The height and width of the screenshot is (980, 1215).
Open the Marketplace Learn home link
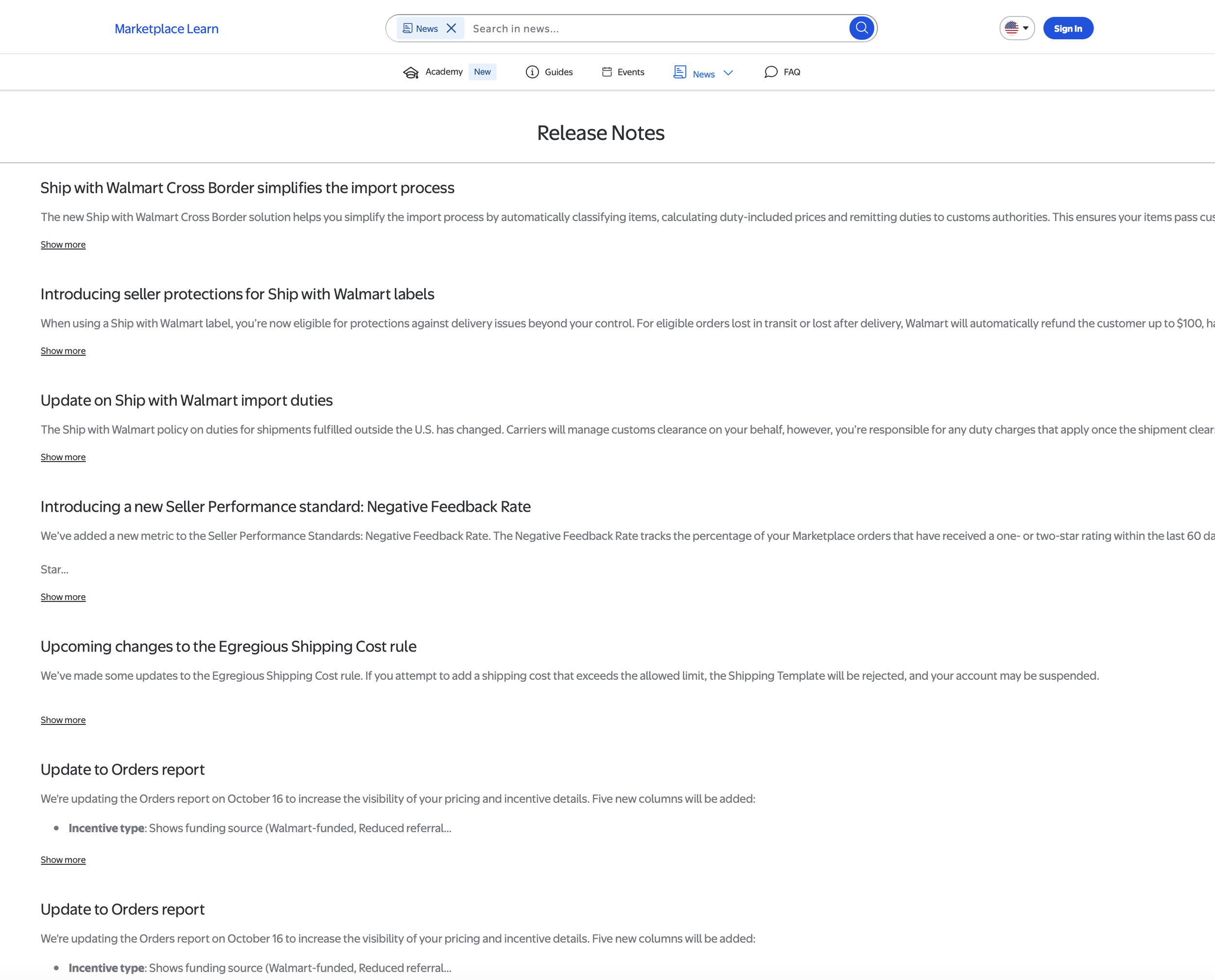coord(167,28)
